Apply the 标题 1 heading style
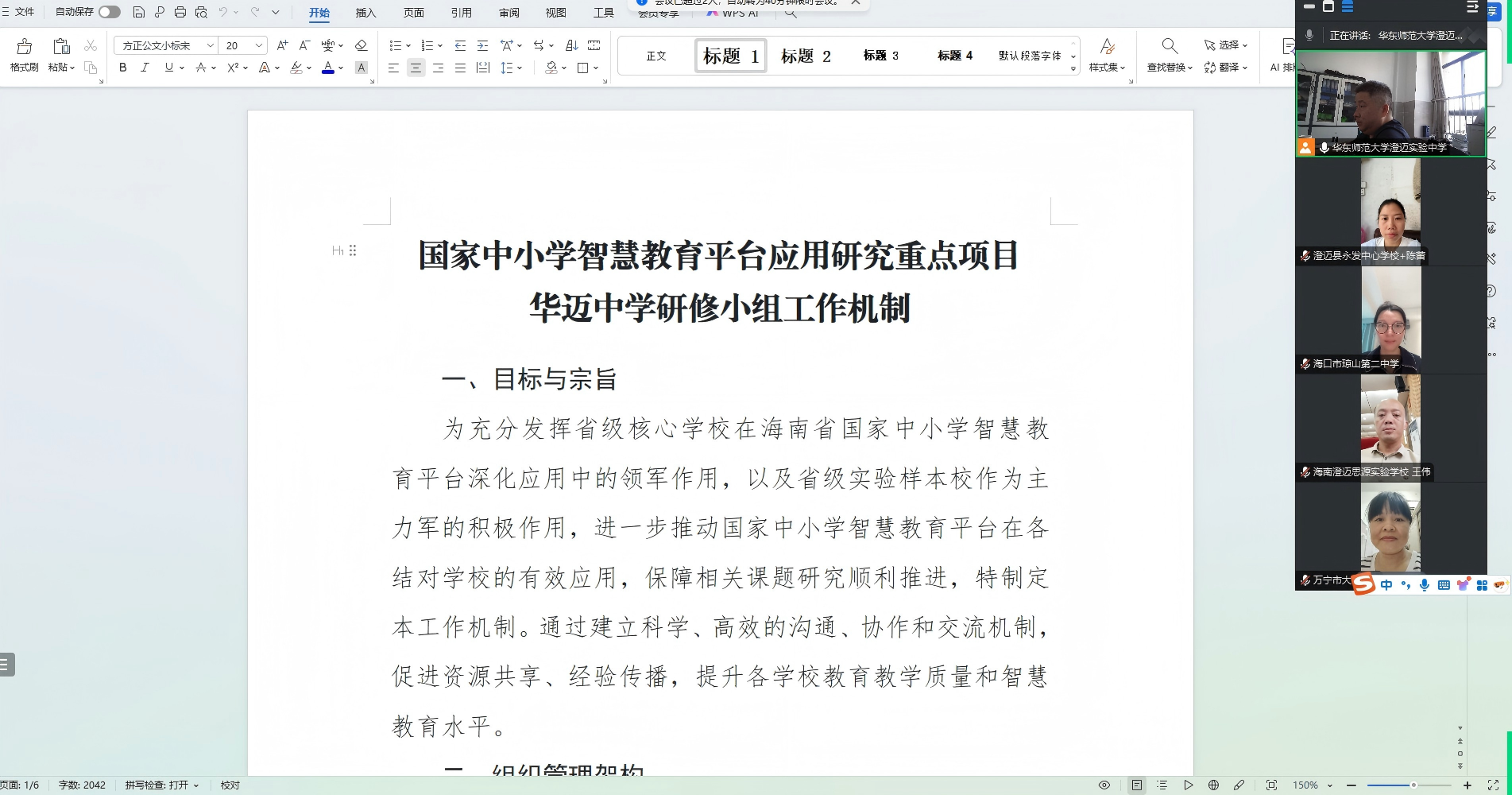Image resolution: width=1512 pixels, height=795 pixels. click(x=729, y=56)
